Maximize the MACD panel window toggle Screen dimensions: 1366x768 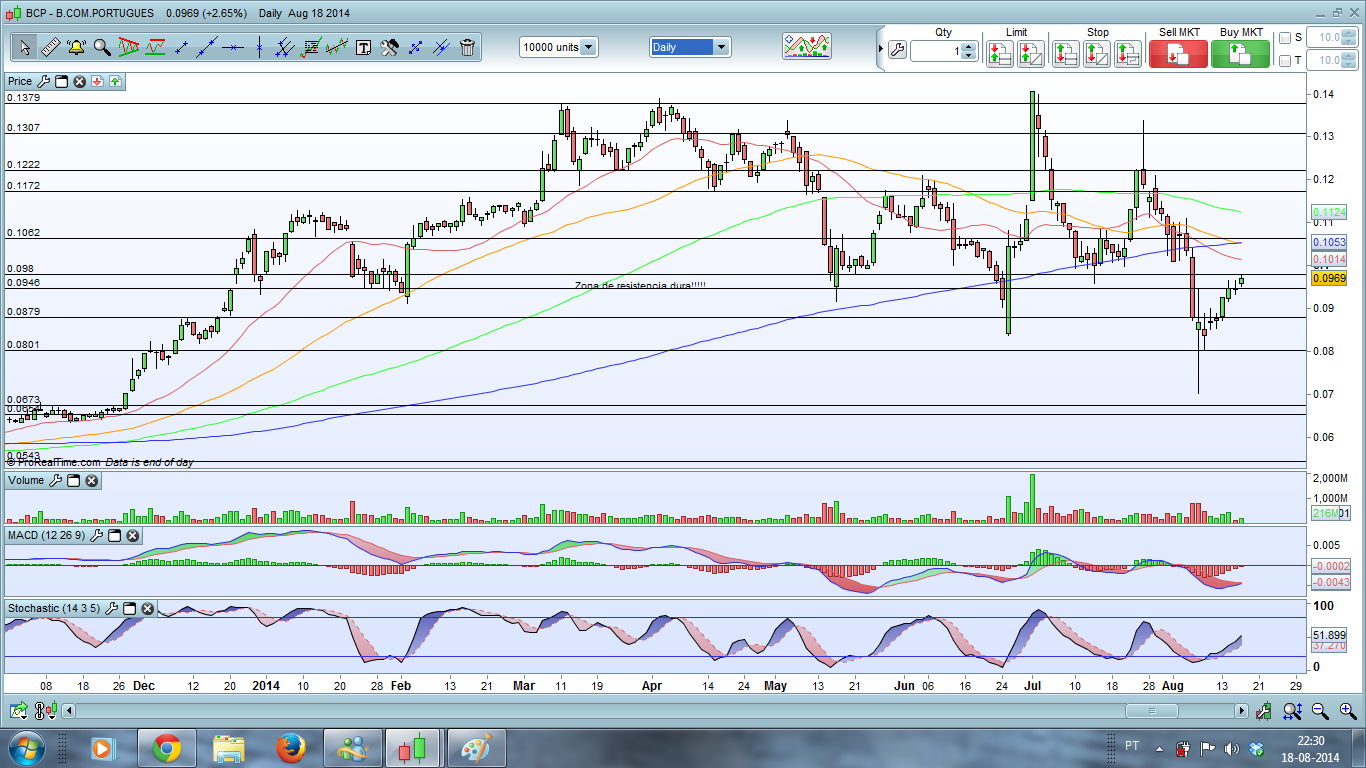click(x=114, y=536)
